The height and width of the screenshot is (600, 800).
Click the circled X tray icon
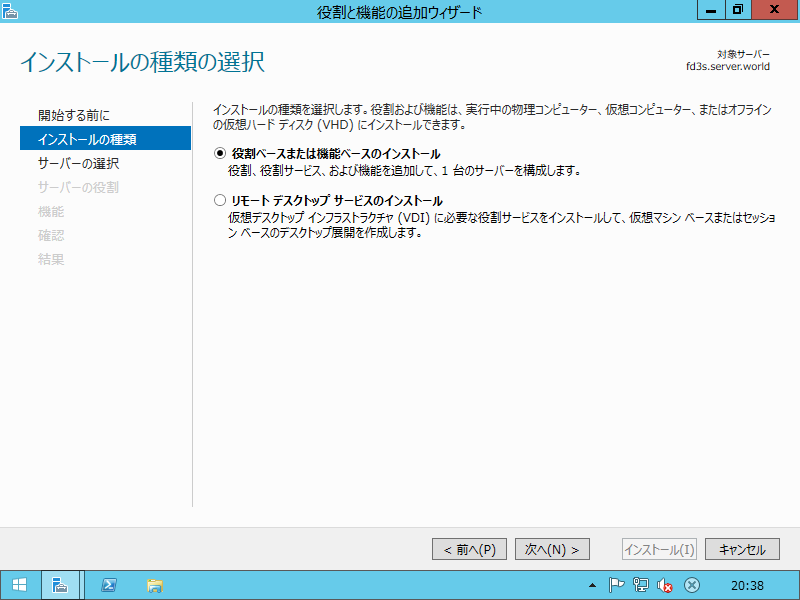click(x=692, y=585)
